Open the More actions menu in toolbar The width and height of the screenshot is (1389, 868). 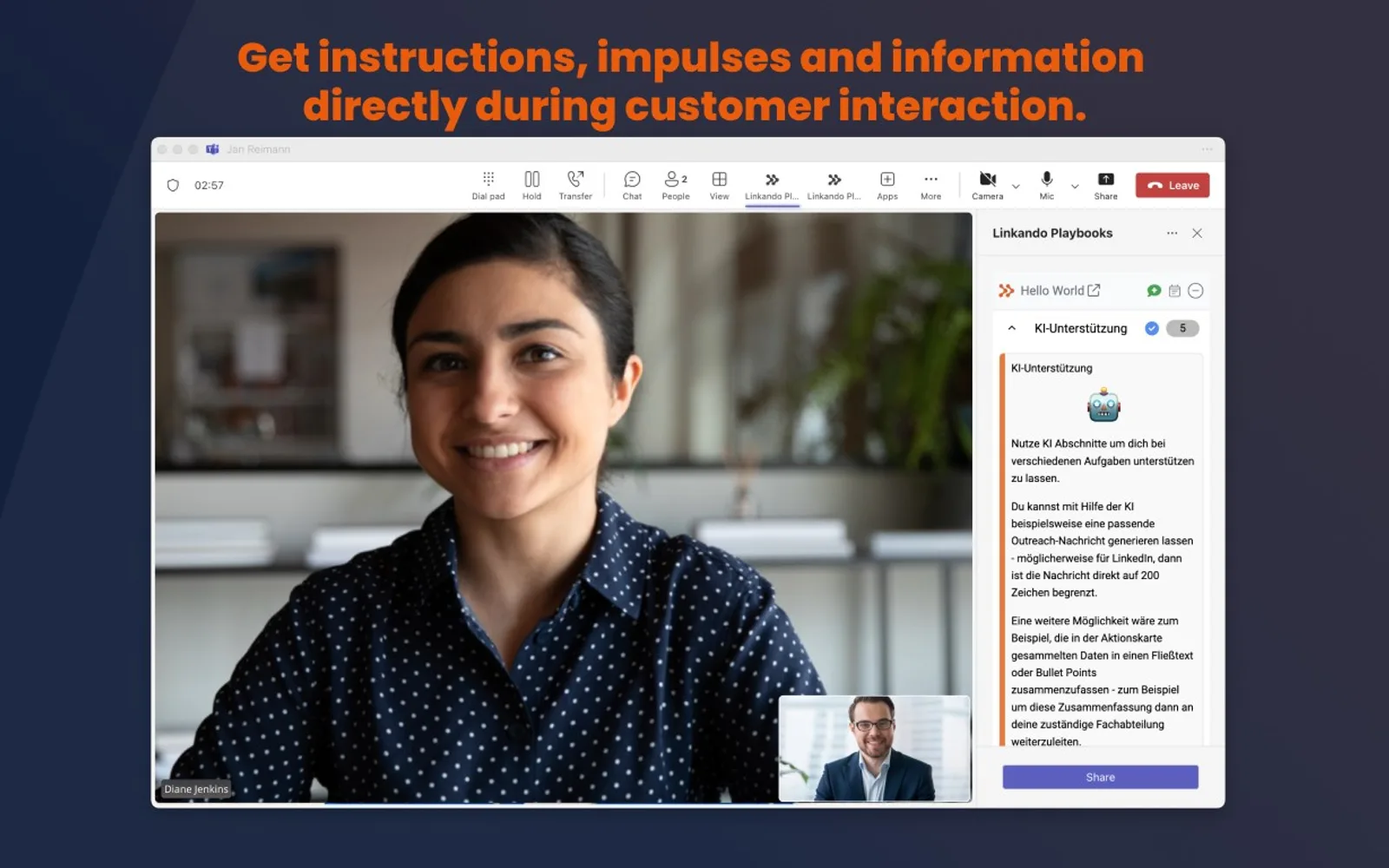tap(931, 185)
